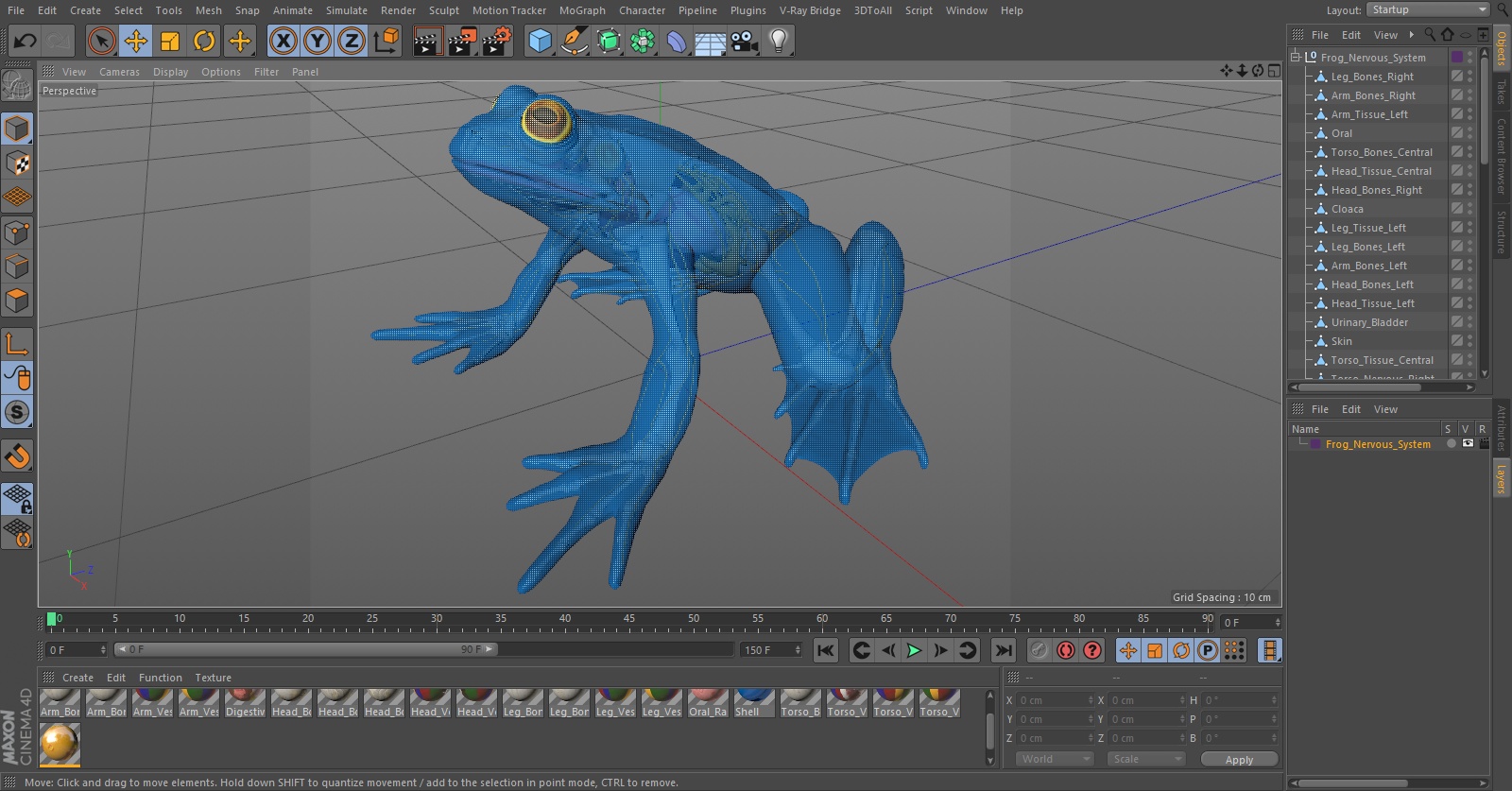Switch to Texture mode
The height and width of the screenshot is (791, 1512).
(17, 163)
